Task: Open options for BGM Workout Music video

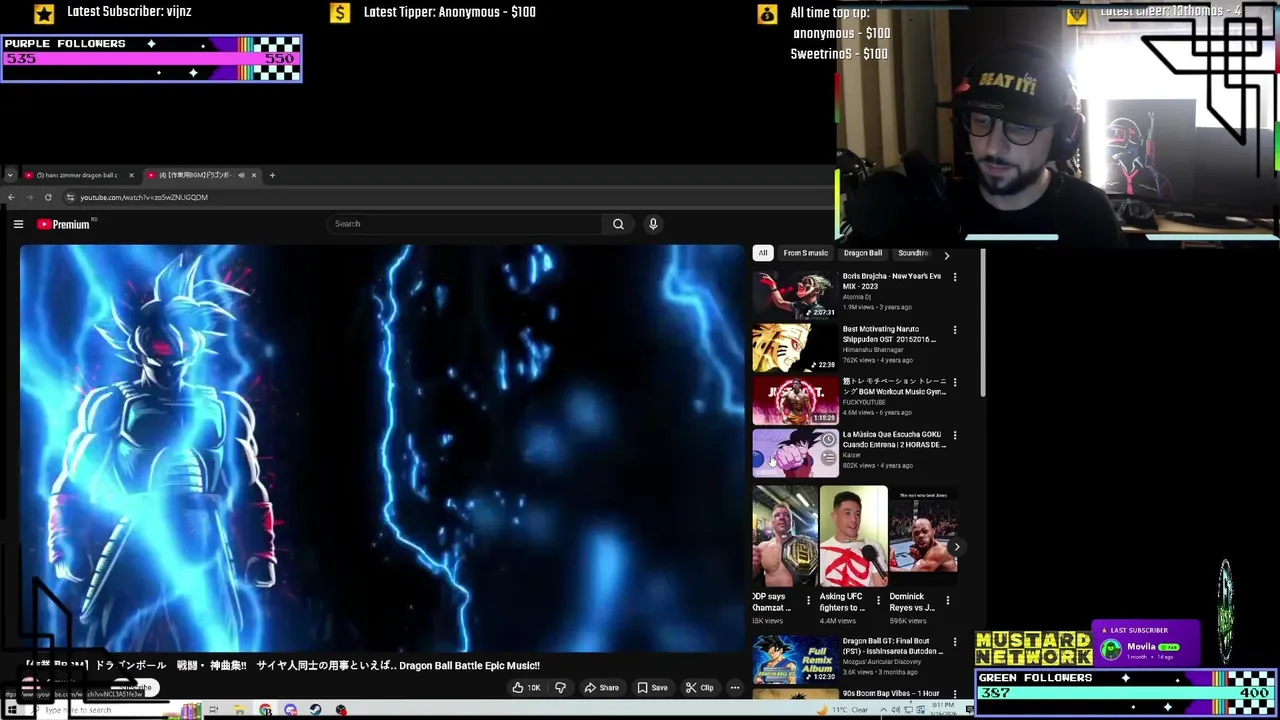Action: click(x=955, y=383)
